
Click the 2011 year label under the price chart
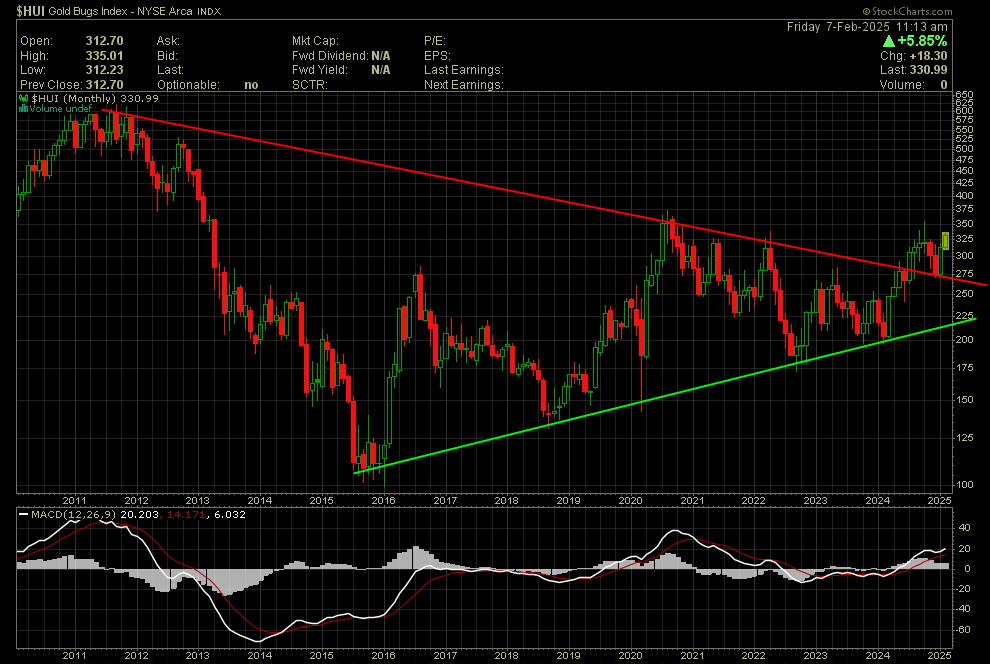click(x=75, y=501)
